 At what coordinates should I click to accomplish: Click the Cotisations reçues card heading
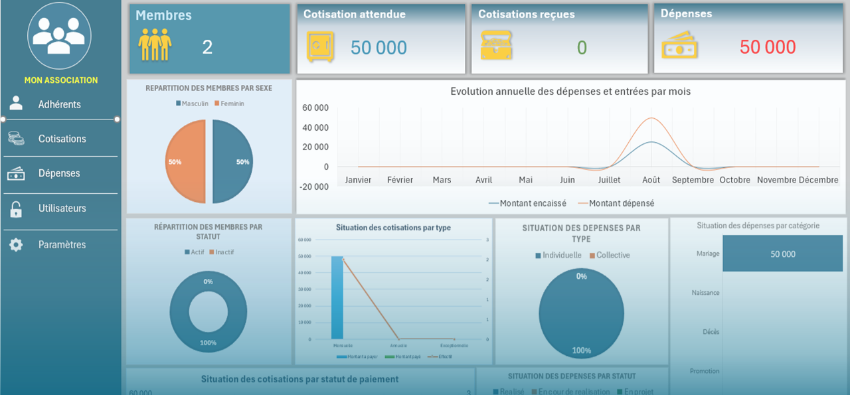[526, 15]
